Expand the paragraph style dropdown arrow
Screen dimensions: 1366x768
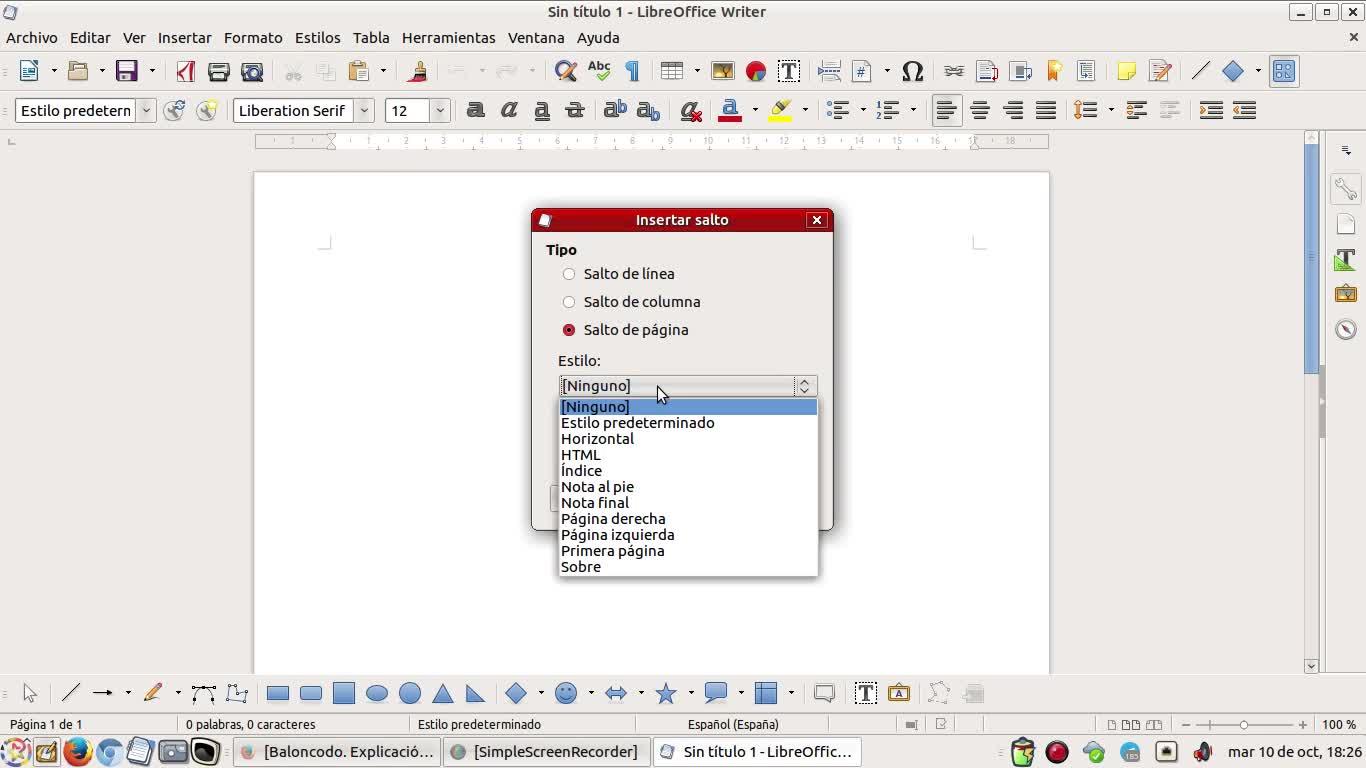146,111
